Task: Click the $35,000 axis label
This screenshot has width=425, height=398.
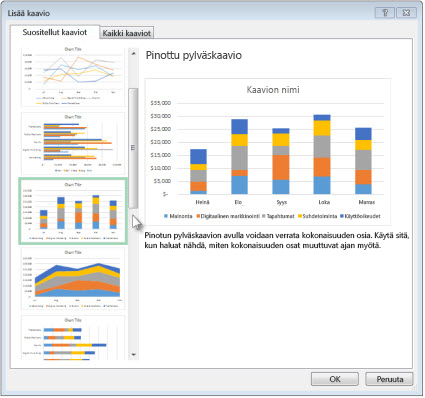Action: pyautogui.click(x=161, y=103)
